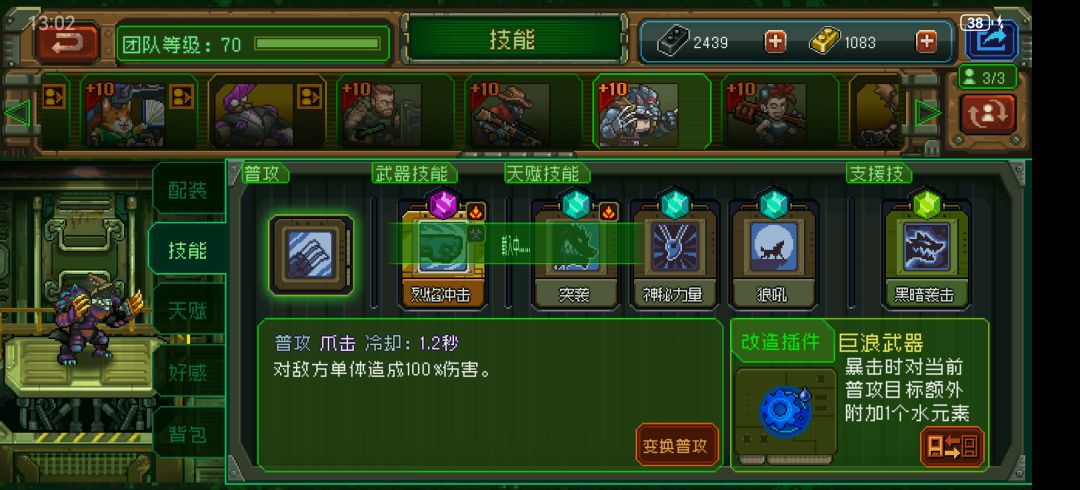Switch to the 配装 tab

coord(188,190)
